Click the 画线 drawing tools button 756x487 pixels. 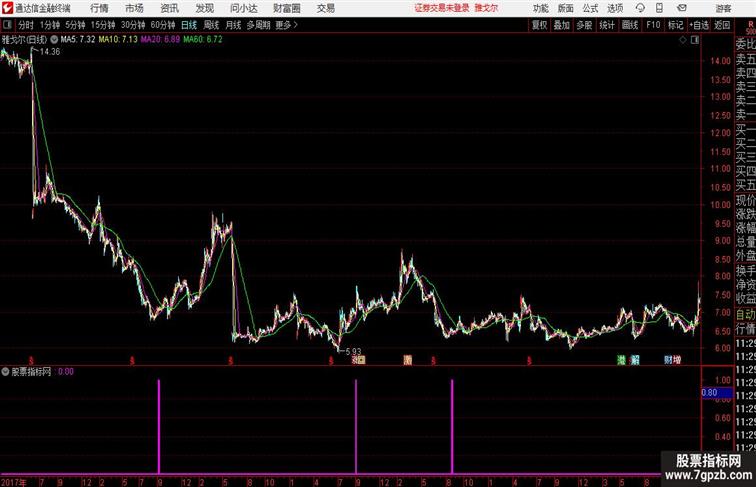[630, 25]
